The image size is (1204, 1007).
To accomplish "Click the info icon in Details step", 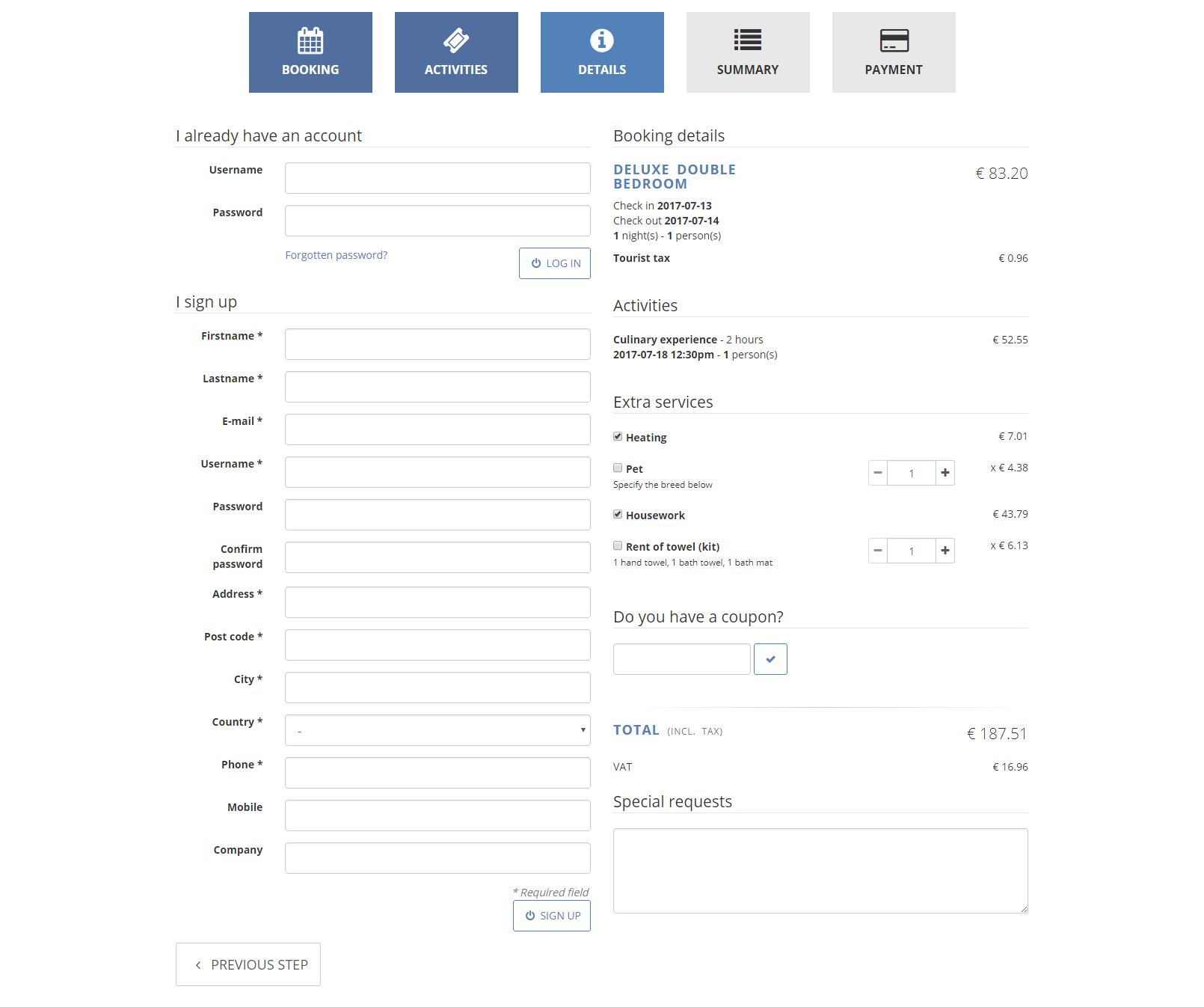I will 602,40.
